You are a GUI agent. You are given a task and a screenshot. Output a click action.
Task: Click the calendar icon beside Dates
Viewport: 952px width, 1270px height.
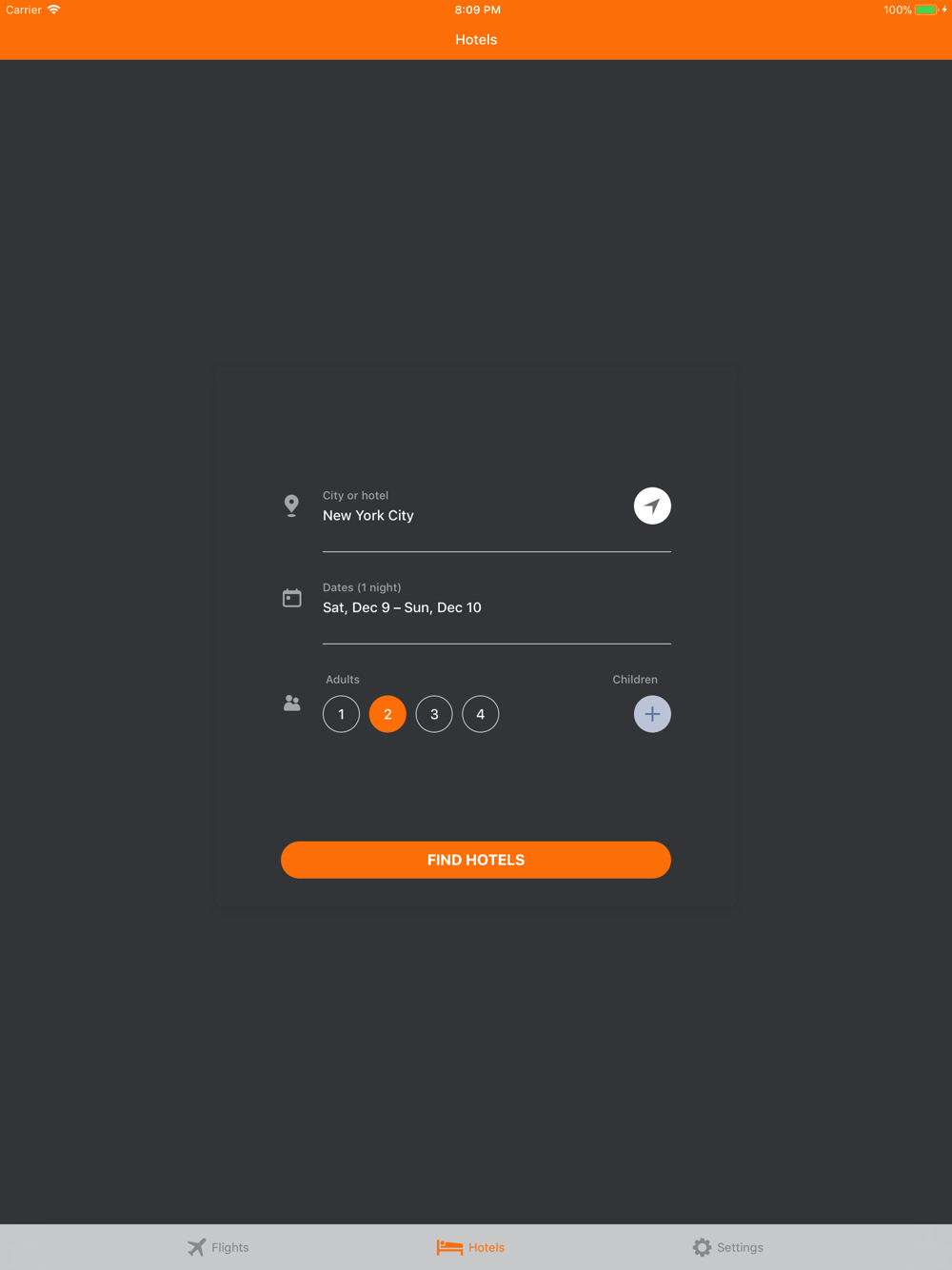pyautogui.click(x=291, y=598)
